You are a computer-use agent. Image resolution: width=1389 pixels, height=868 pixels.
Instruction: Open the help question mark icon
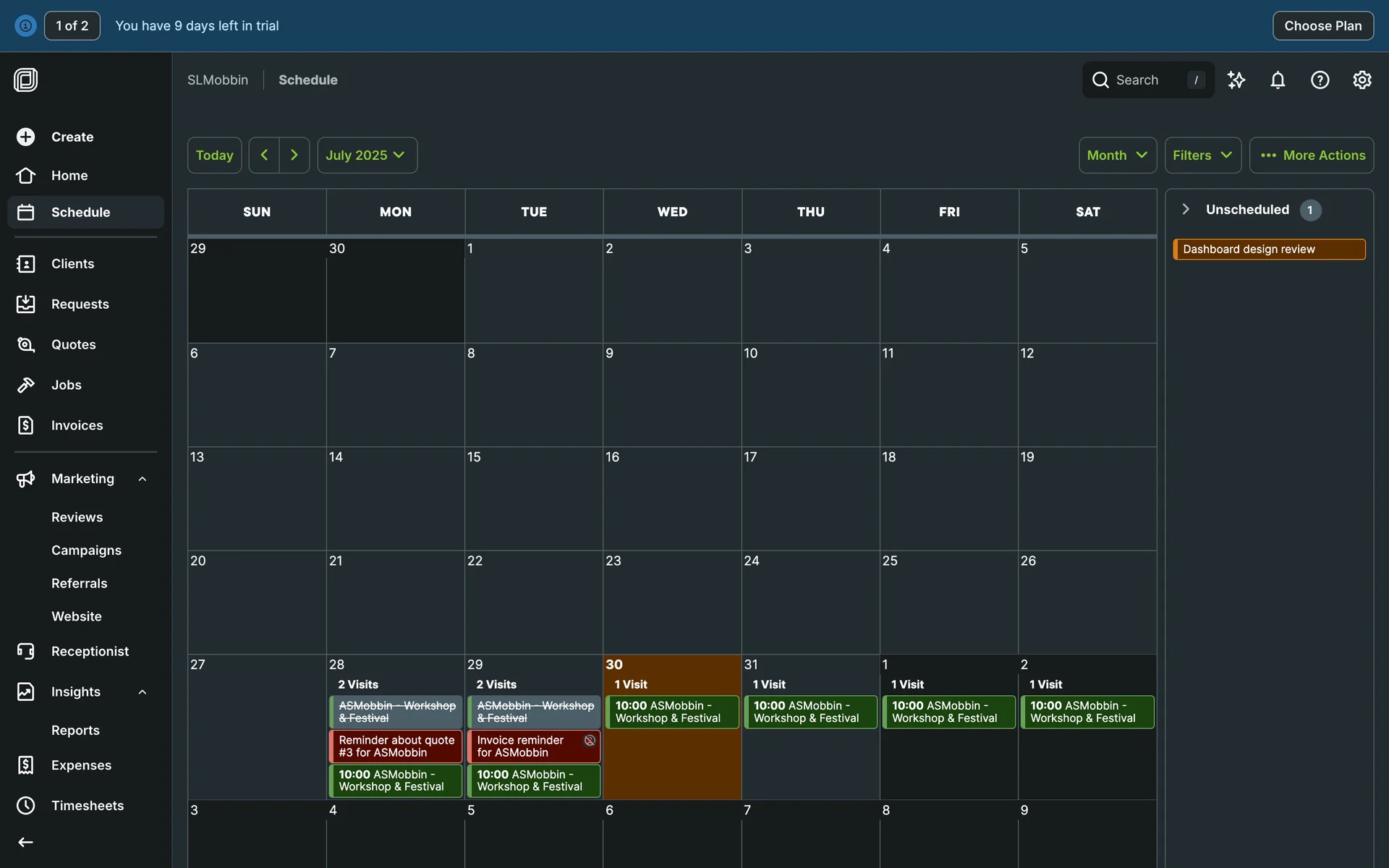click(1320, 80)
